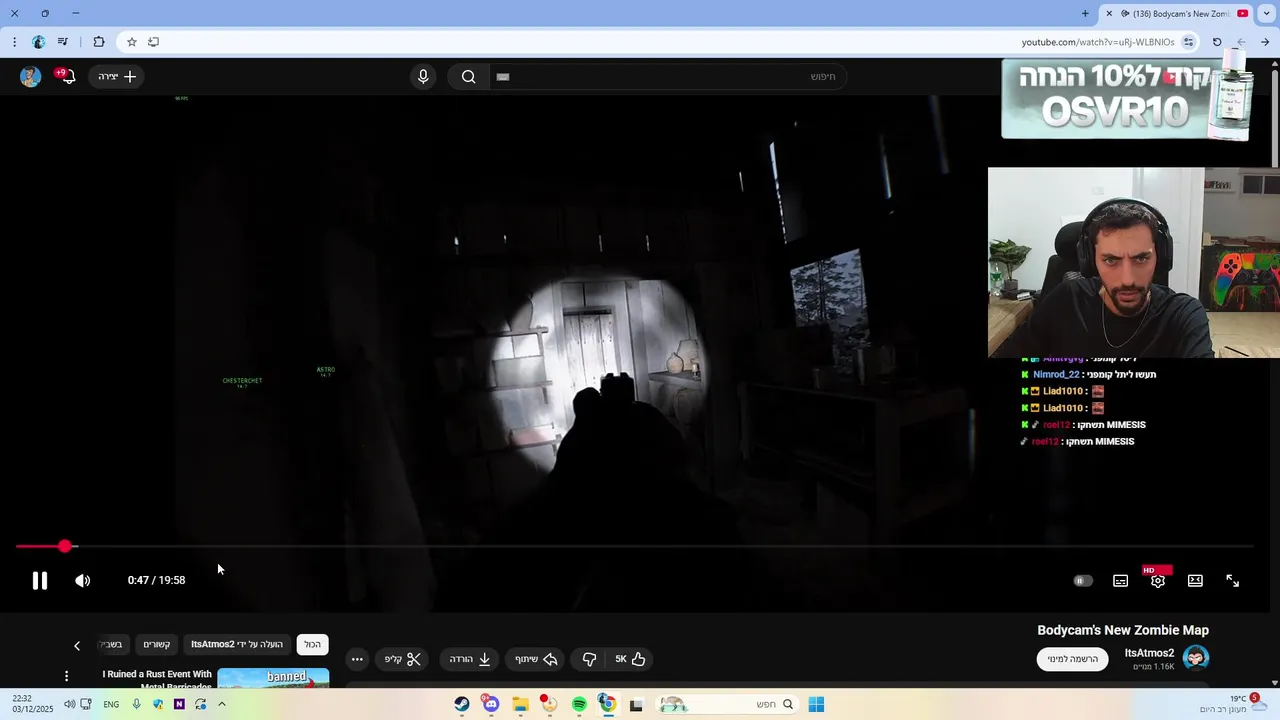Open the player settings gear
The image size is (1280, 720).
tap(1158, 581)
